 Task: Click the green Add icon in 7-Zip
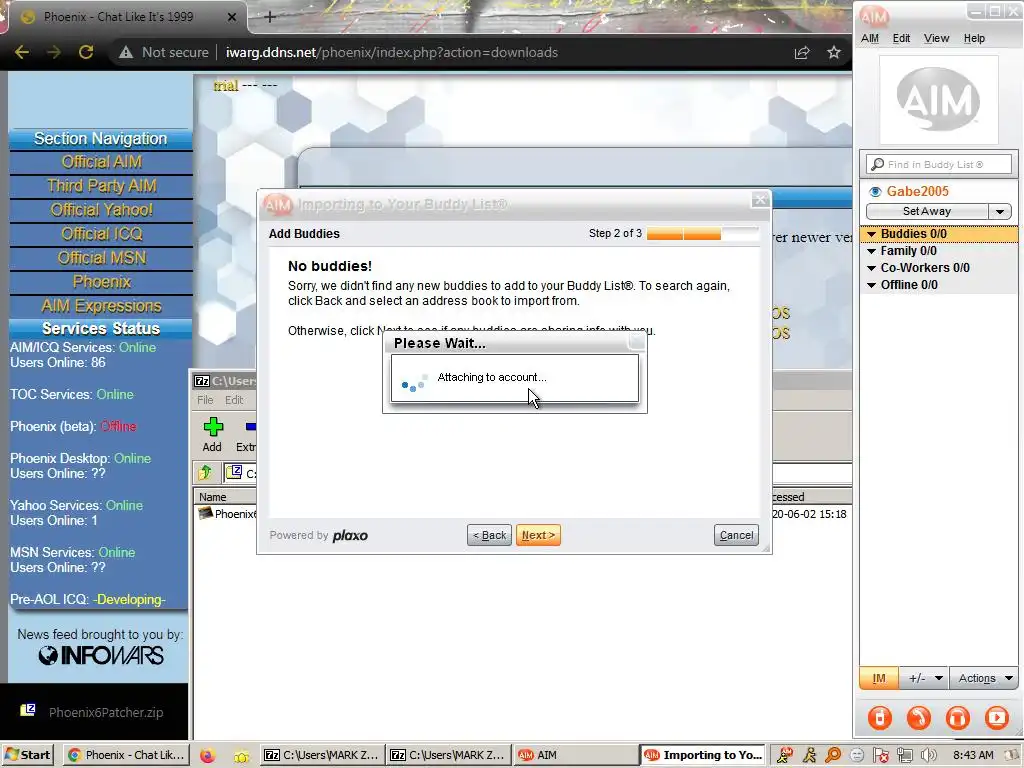click(x=213, y=427)
